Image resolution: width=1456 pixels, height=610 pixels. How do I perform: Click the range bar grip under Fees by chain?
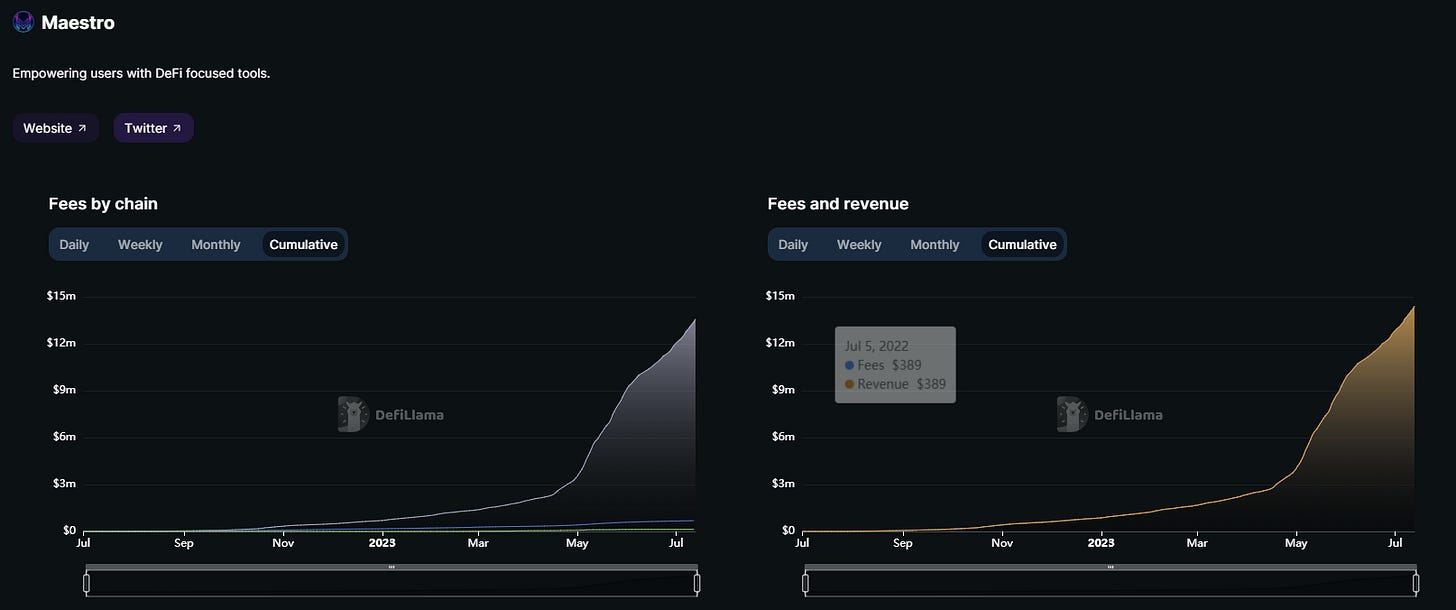392,567
